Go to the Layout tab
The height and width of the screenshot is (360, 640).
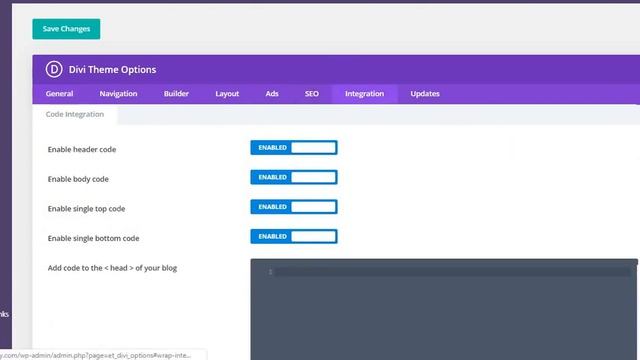pyautogui.click(x=227, y=94)
